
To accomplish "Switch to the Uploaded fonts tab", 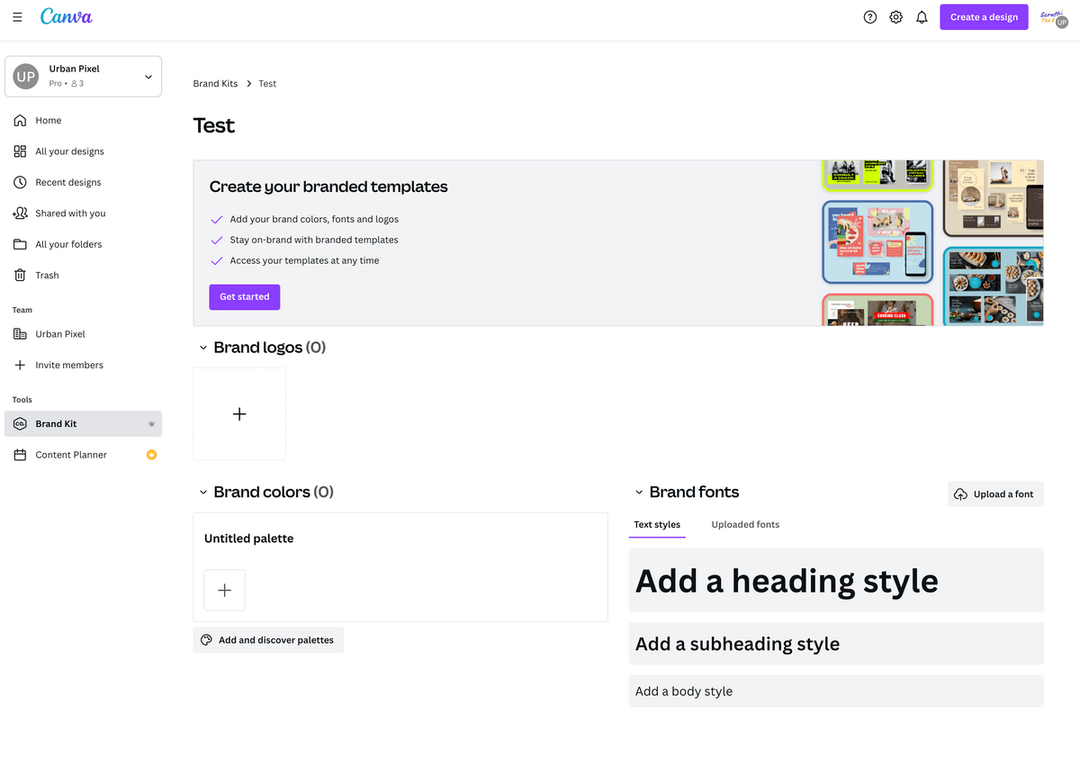I will 745,525.
